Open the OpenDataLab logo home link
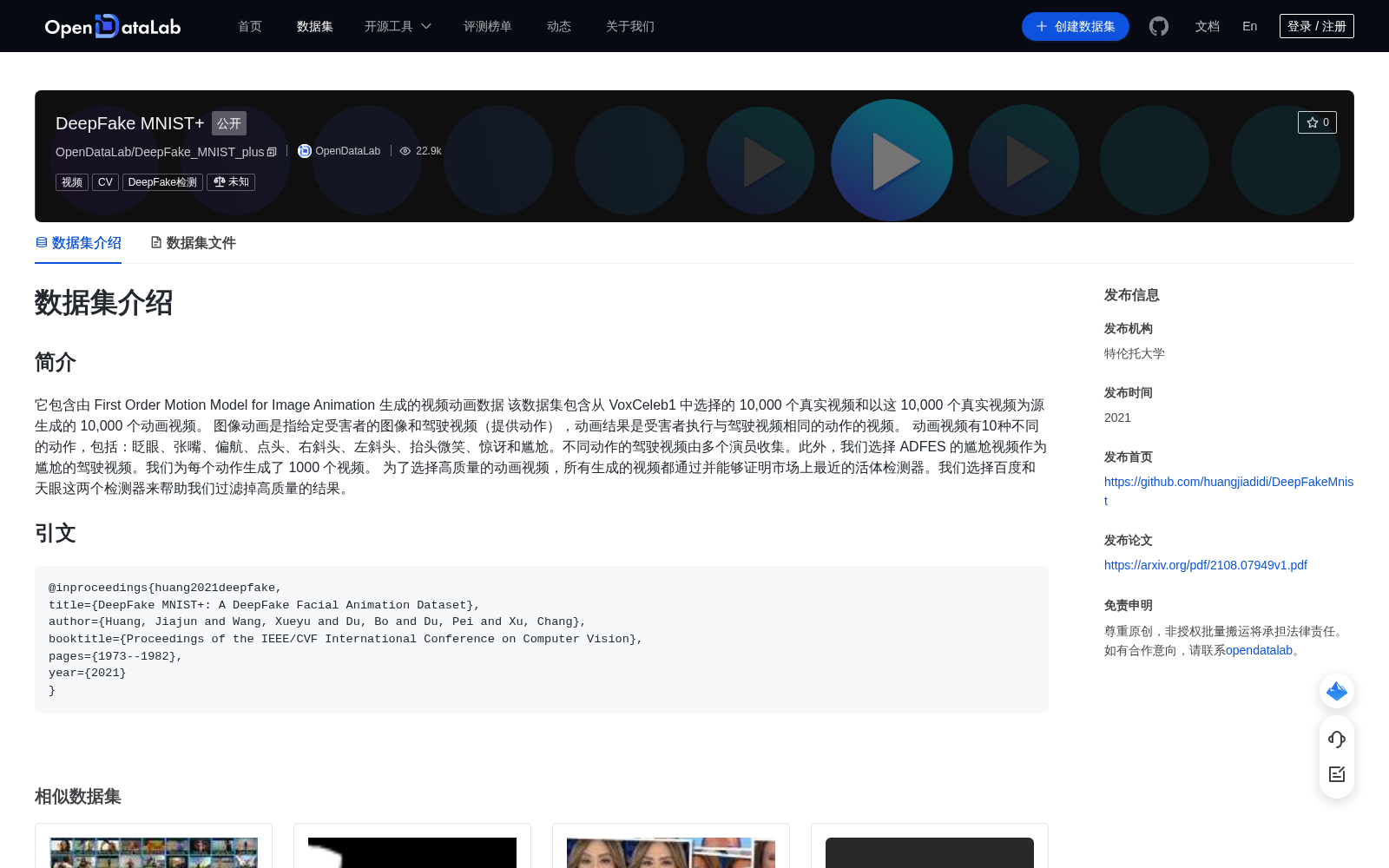This screenshot has height=868, width=1389. (113, 27)
